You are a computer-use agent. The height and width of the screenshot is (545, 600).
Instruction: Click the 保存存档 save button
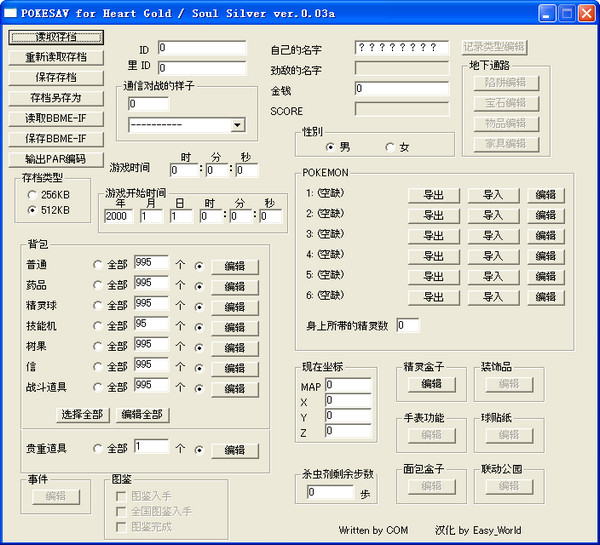(56, 78)
